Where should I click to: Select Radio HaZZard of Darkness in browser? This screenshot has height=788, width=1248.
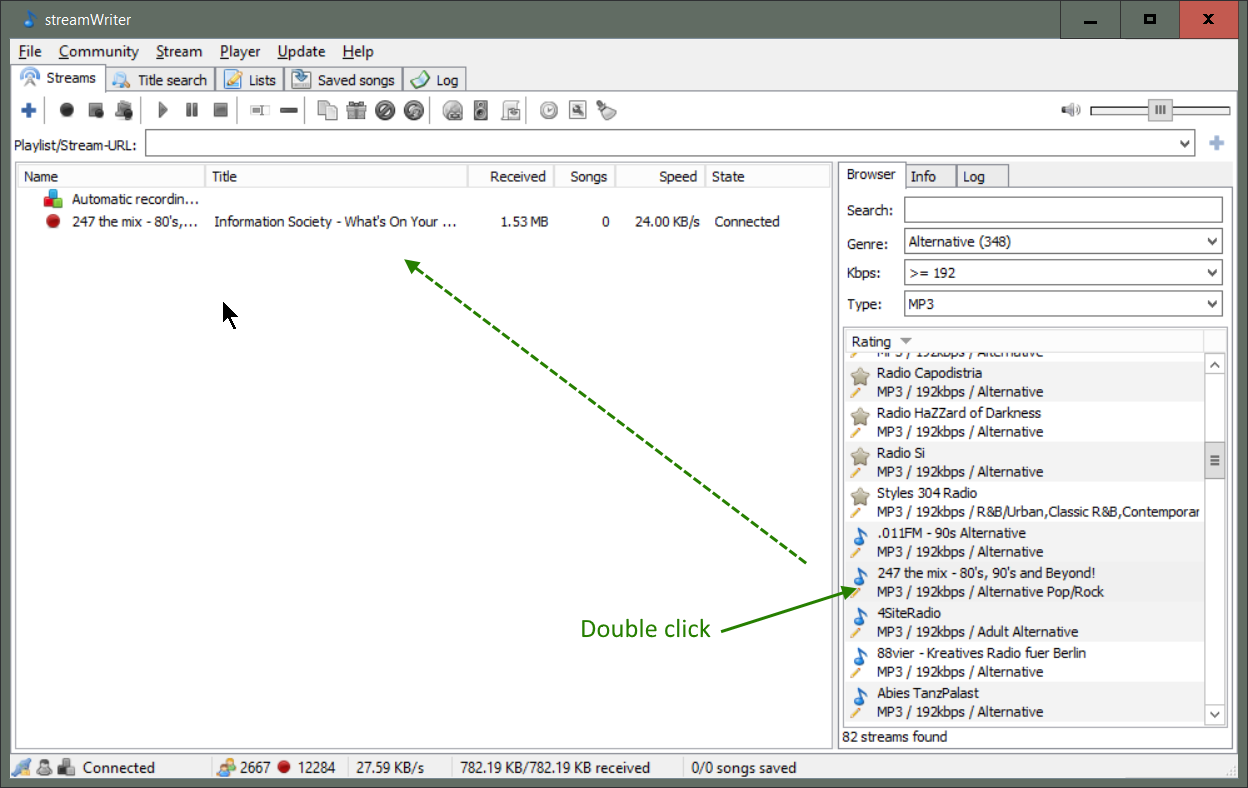coord(1025,422)
